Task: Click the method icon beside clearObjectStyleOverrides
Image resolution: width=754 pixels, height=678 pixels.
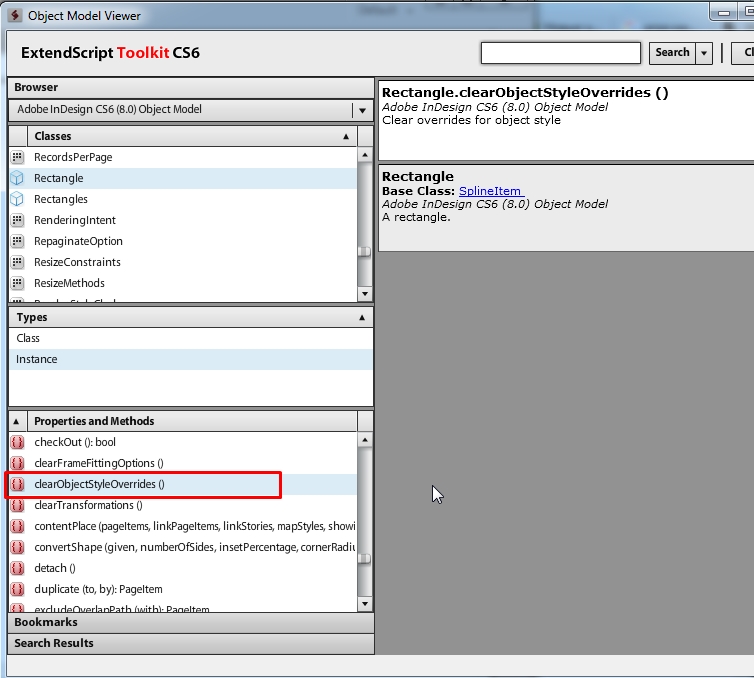Action: coord(17,484)
